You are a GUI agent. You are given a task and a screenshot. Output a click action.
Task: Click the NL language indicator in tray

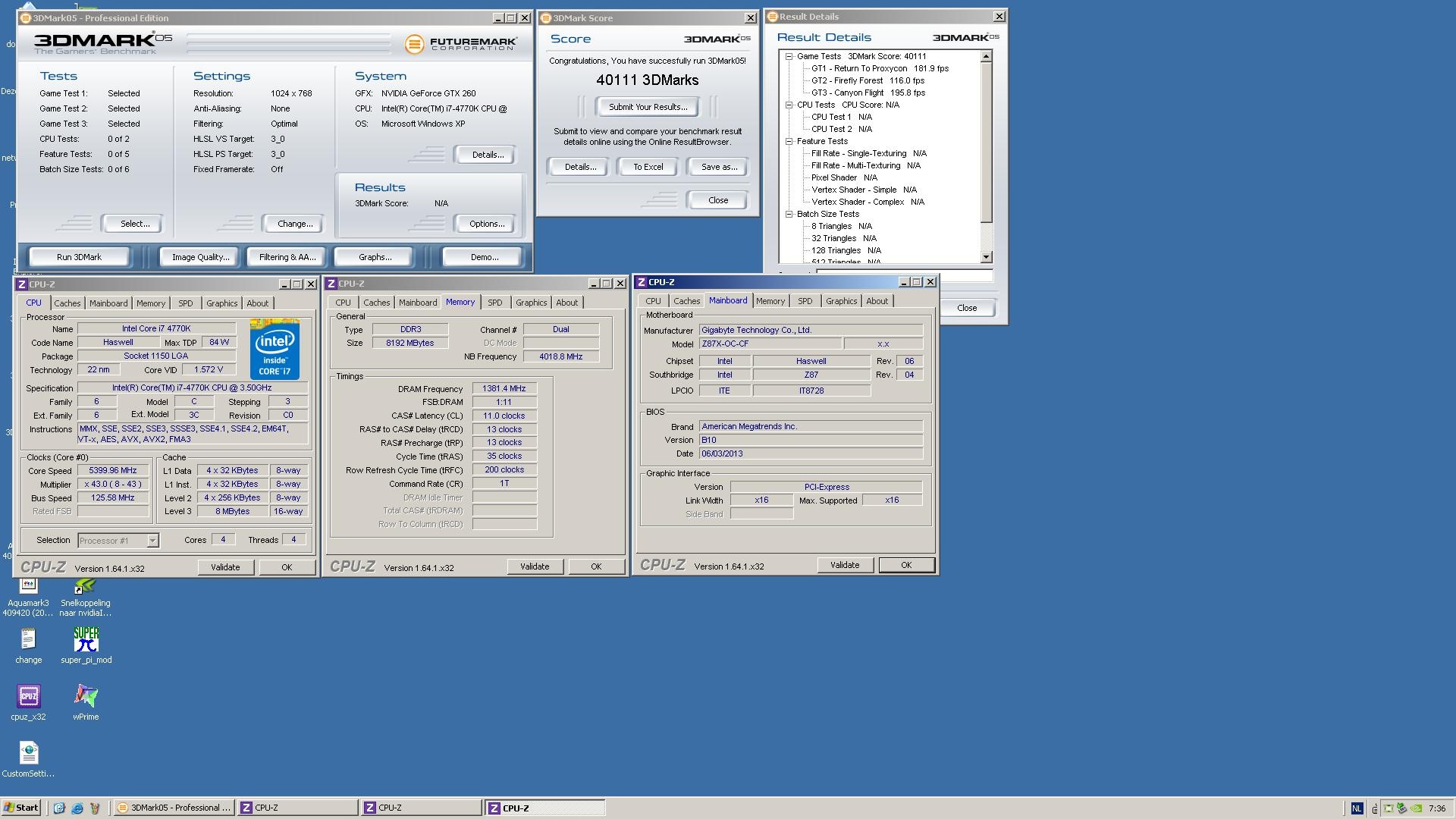(x=1357, y=808)
